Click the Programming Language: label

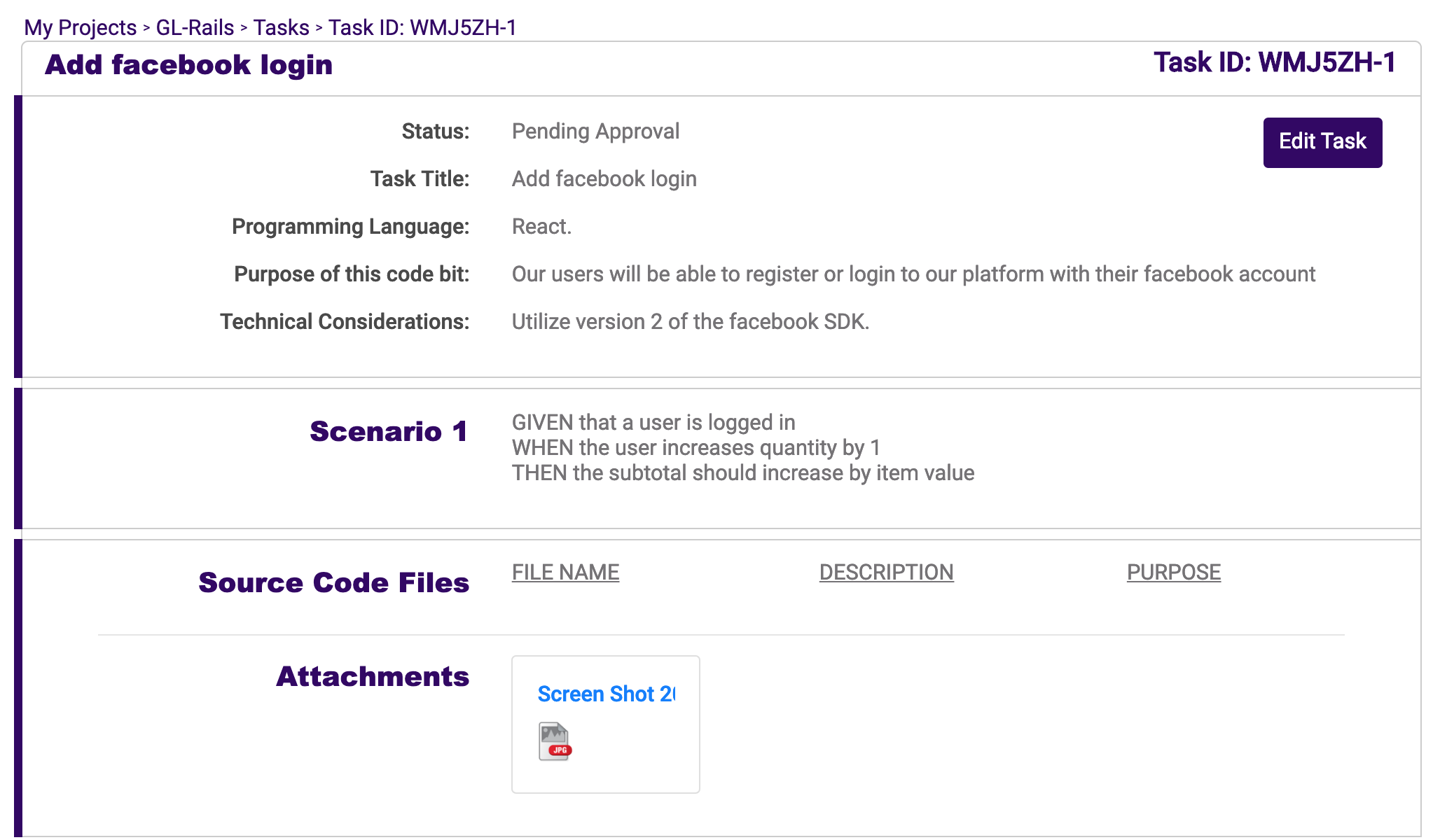[x=350, y=226]
